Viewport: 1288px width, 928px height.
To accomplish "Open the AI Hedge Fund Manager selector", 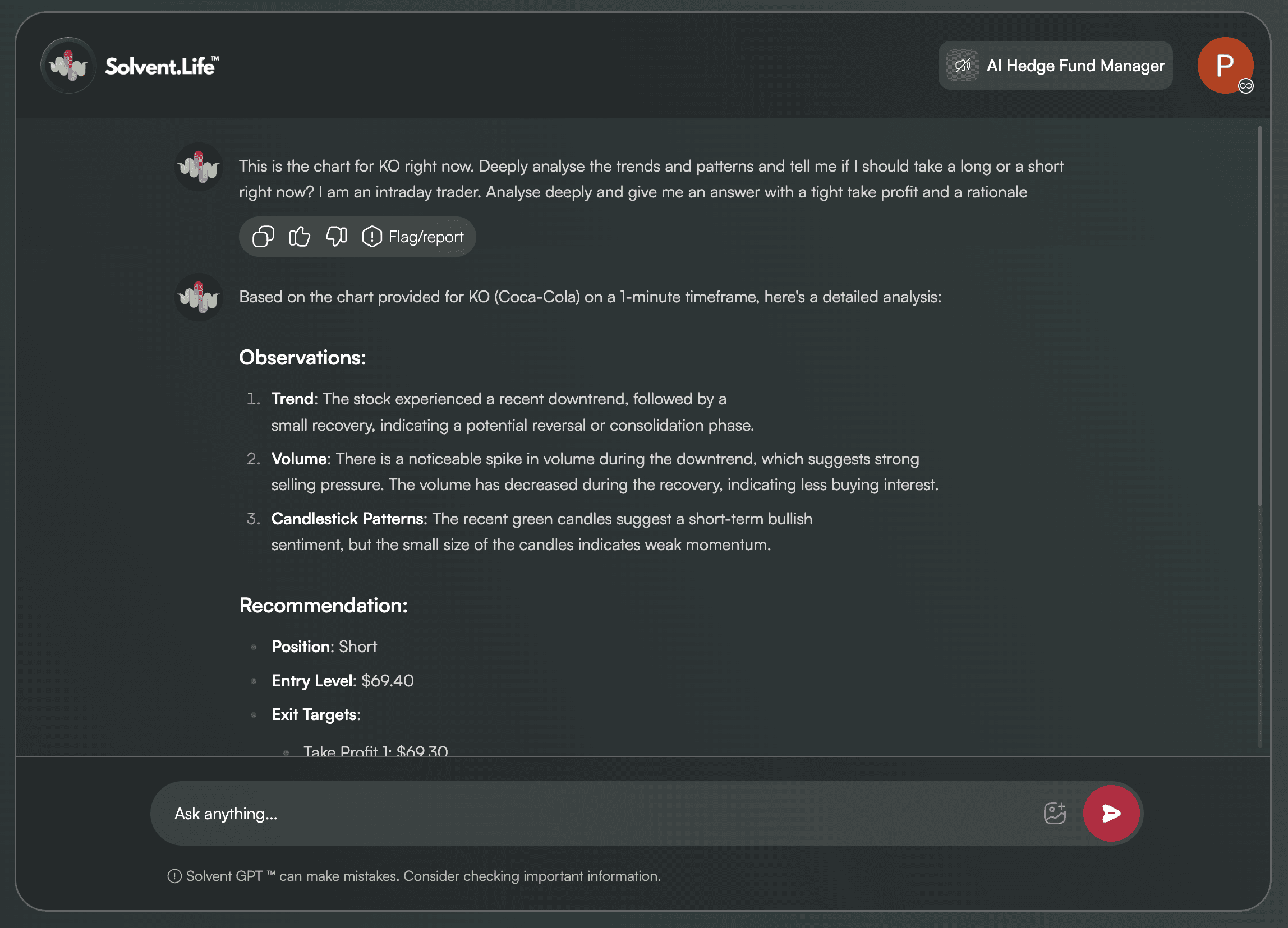I will point(1055,66).
